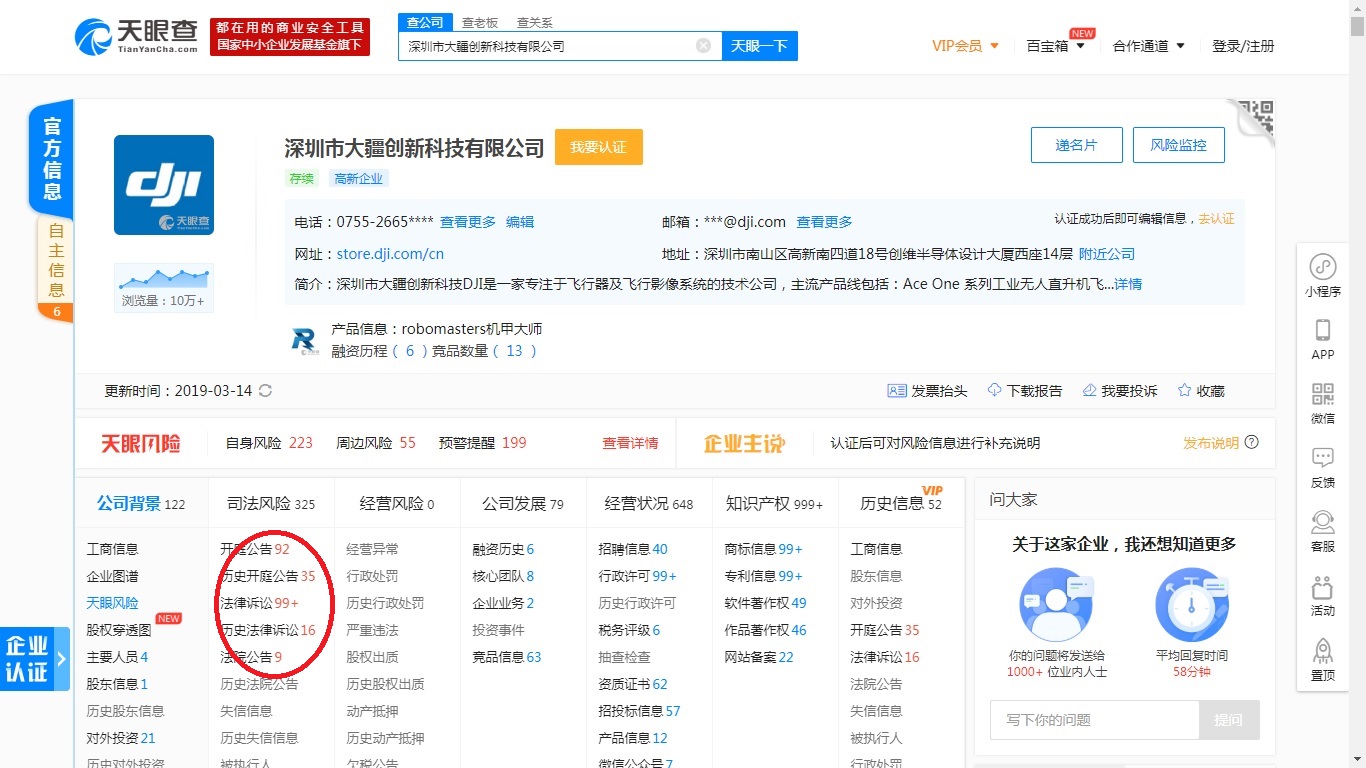This screenshot has width=1366, height=768.
Task: Open the 发票抬头 invoice icon link
Action: [927, 391]
